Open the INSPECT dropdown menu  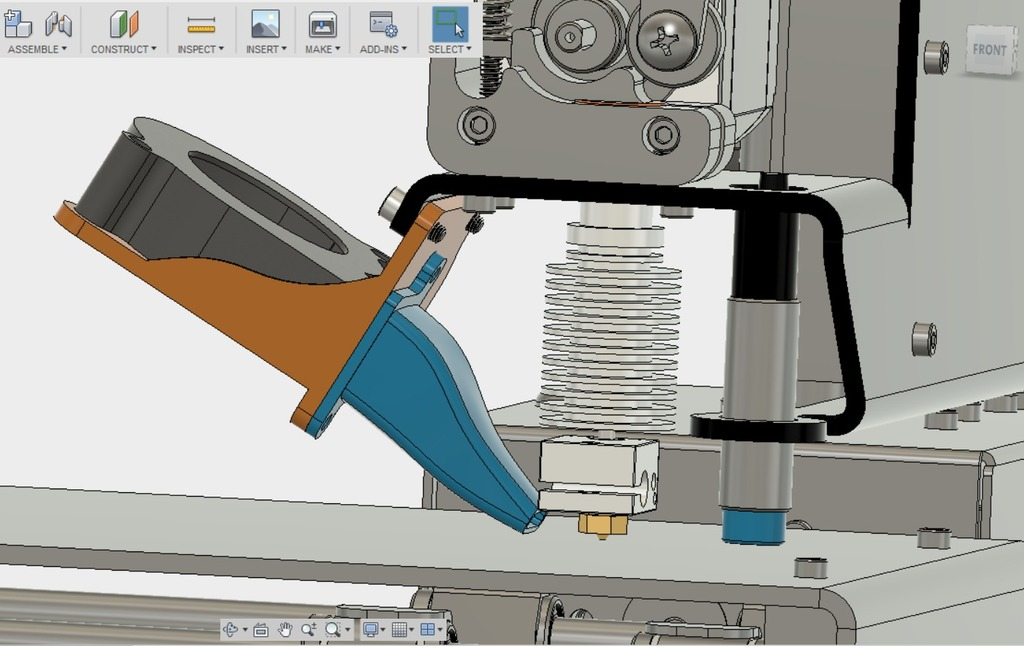tap(200, 49)
